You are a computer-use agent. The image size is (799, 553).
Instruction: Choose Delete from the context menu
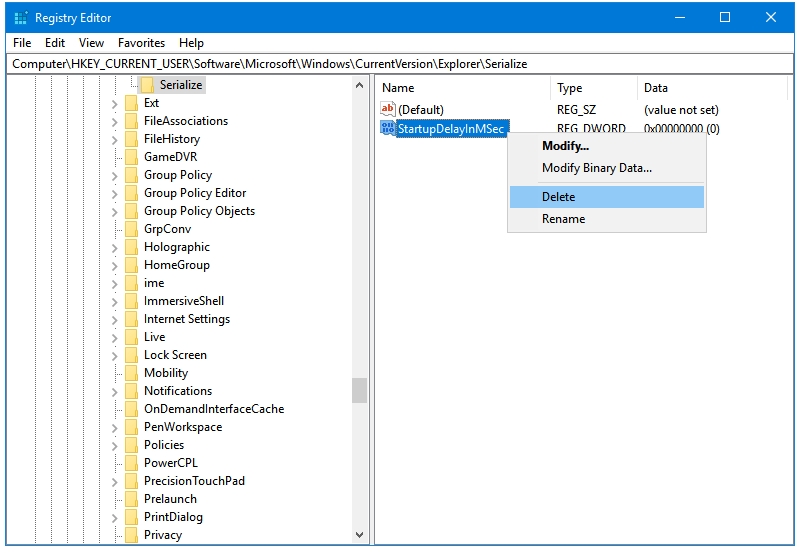(558, 197)
